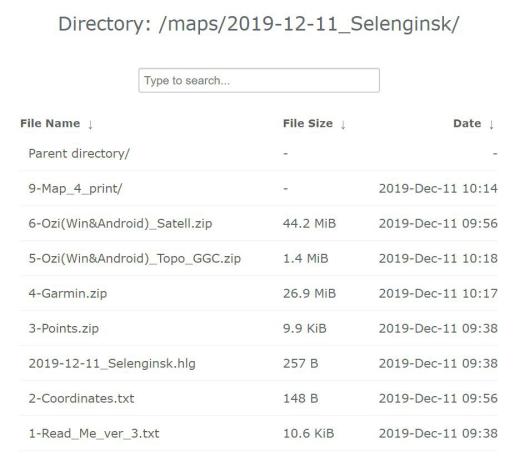Image resolution: width=520 pixels, height=456 pixels.
Task: Sort by the File Name column header
Action: pos(50,123)
